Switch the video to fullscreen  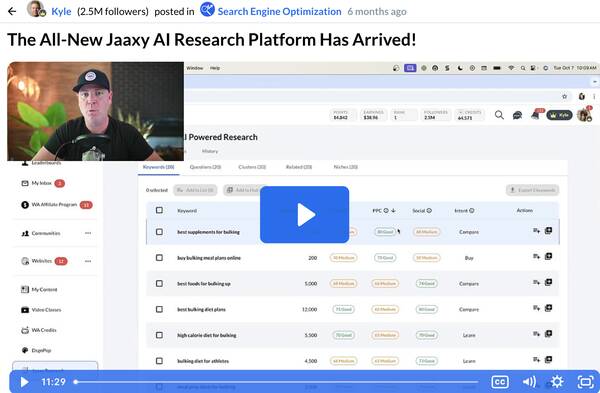[585, 382]
